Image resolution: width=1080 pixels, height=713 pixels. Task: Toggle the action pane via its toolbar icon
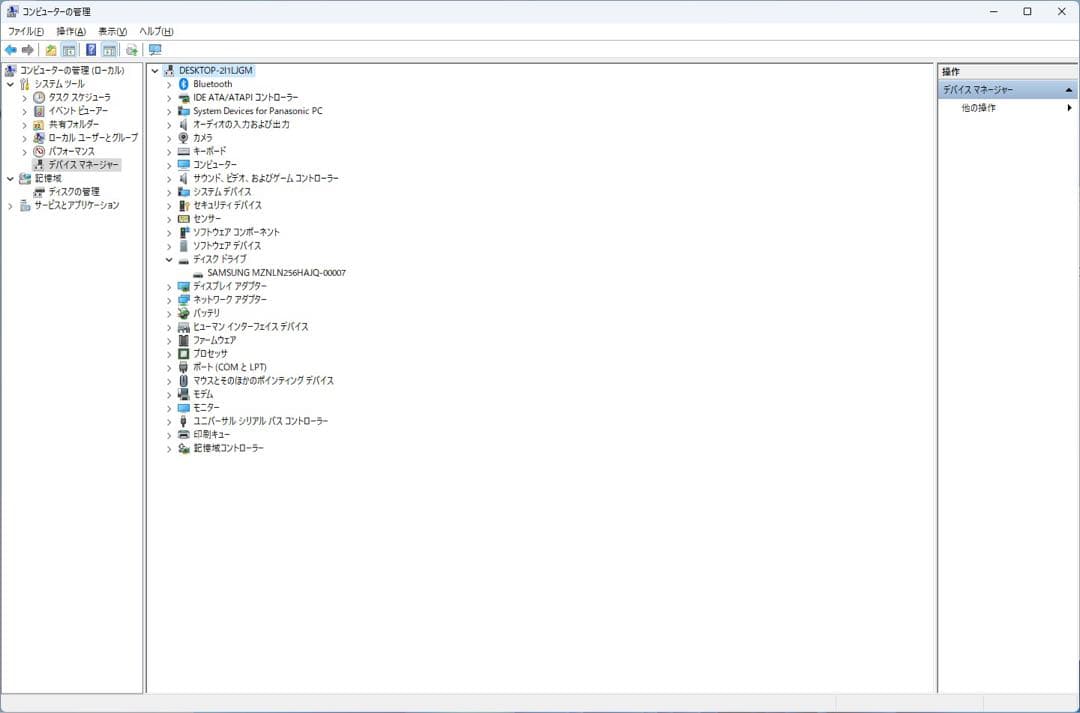(108, 49)
